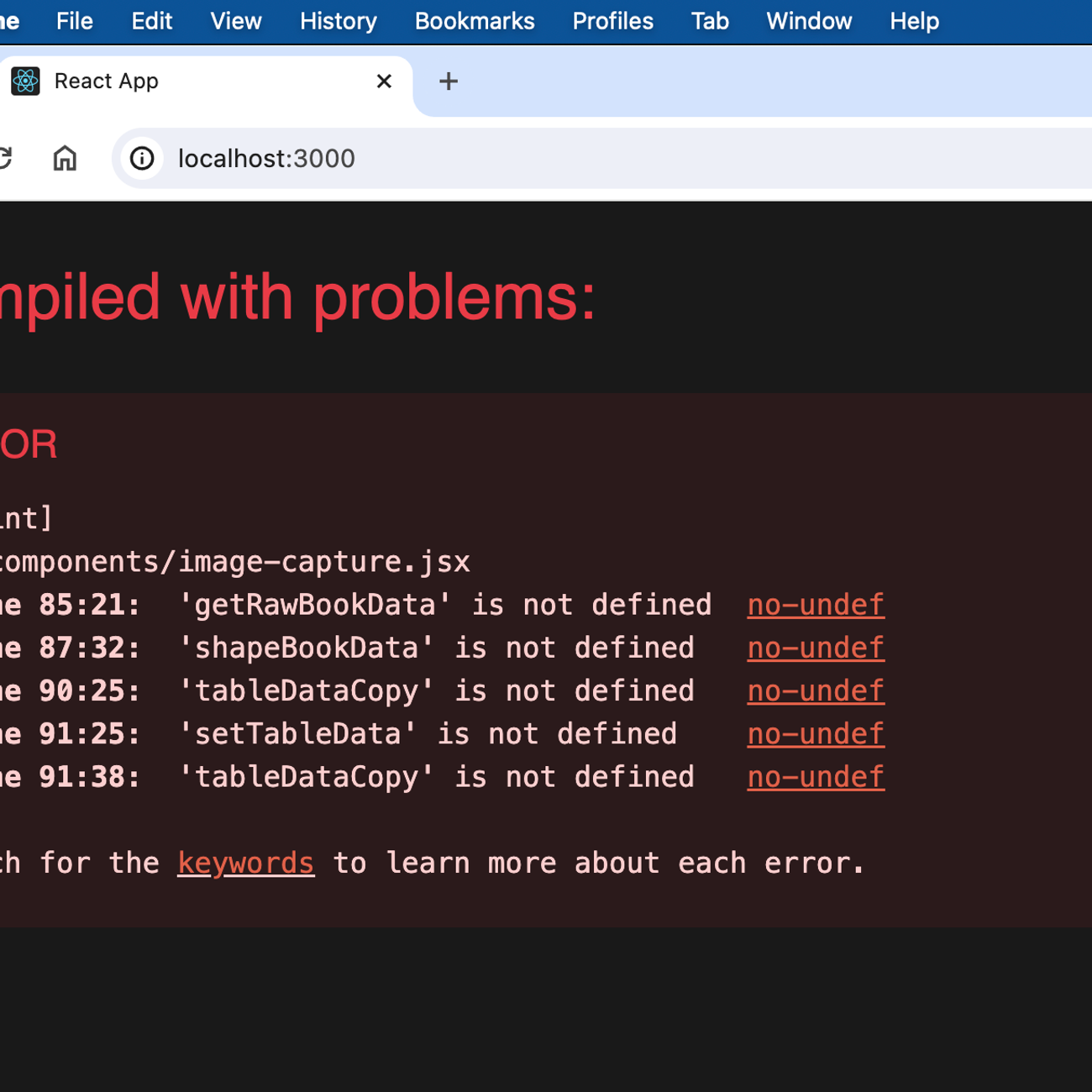Open no-undef link for shapeBookData error
The image size is (1092, 1092).
pos(816,648)
